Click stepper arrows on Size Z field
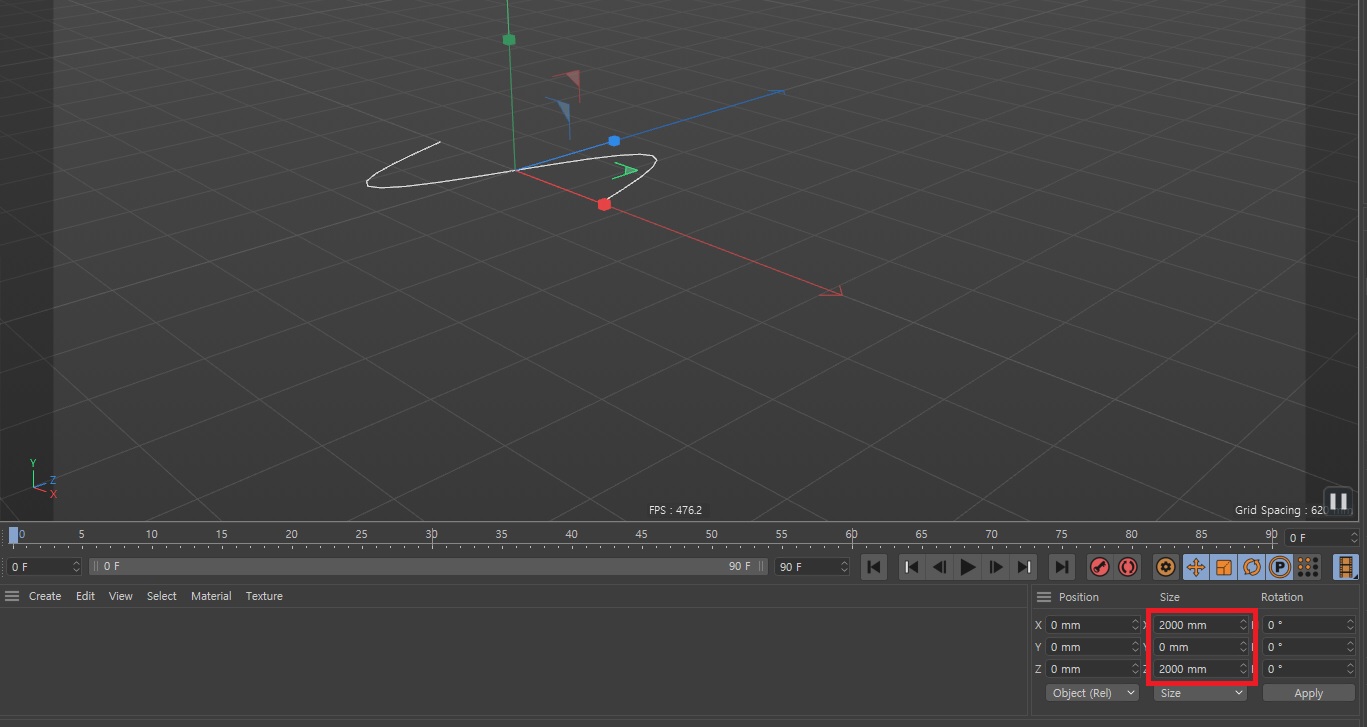 (1243, 669)
